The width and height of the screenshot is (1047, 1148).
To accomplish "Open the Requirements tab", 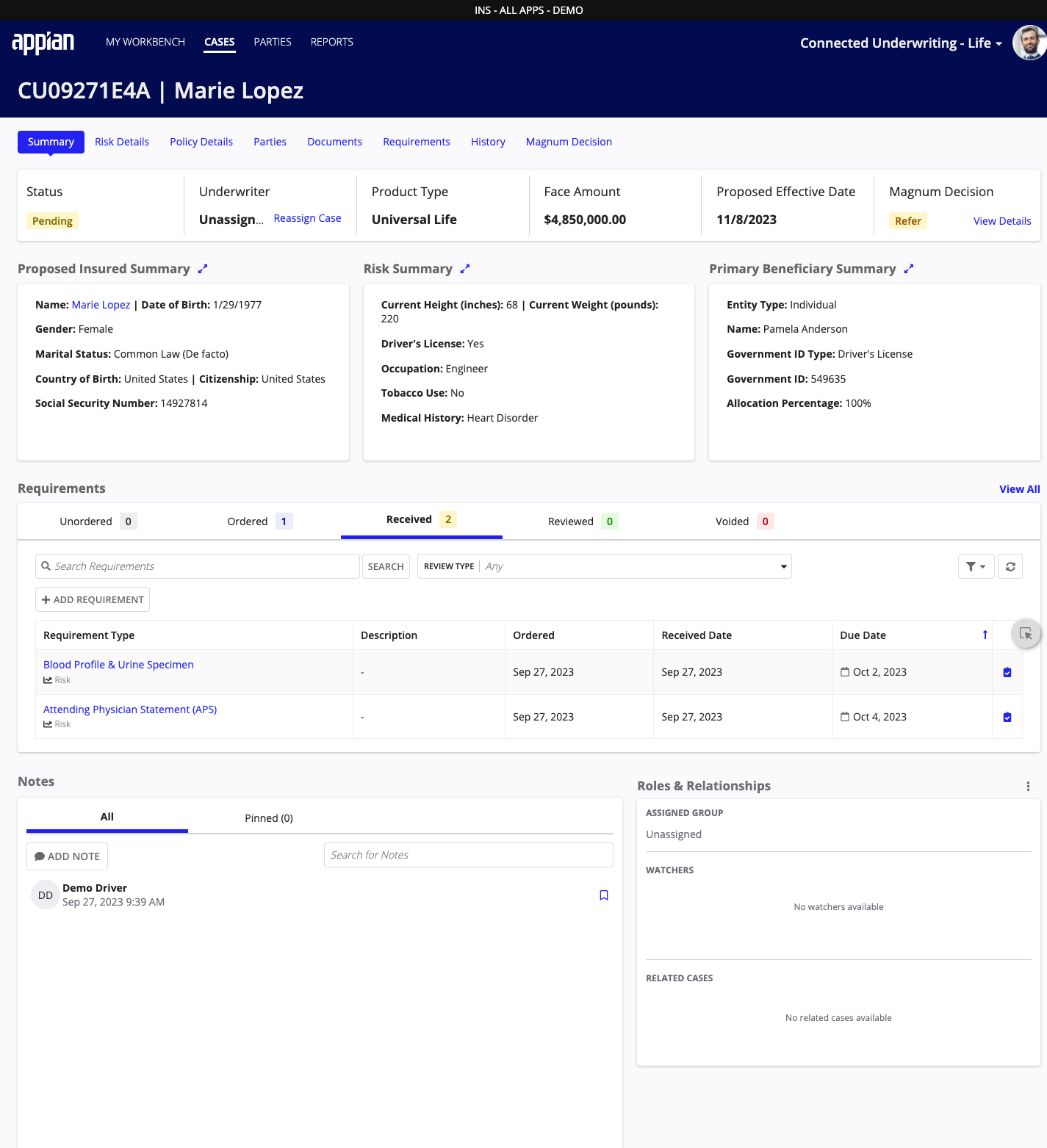I will click(417, 142).
